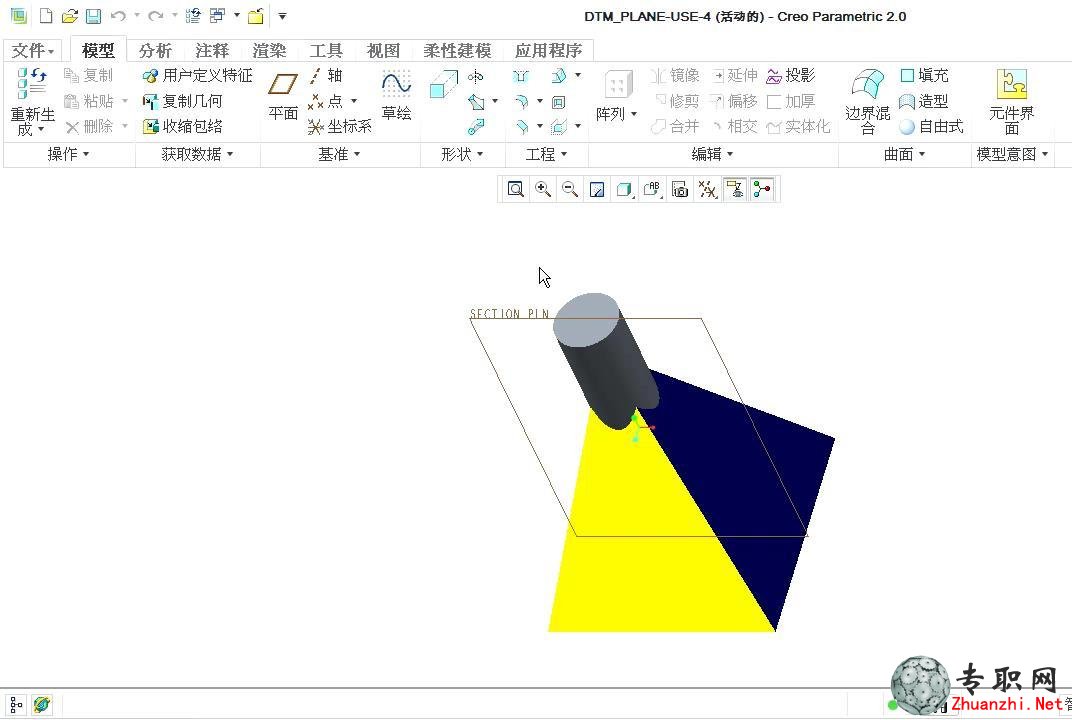Image resolution: width=1072 pixels, height=720 pixels.
Task: Start the 草绘 sketch tool
Action: pos(397,96)
